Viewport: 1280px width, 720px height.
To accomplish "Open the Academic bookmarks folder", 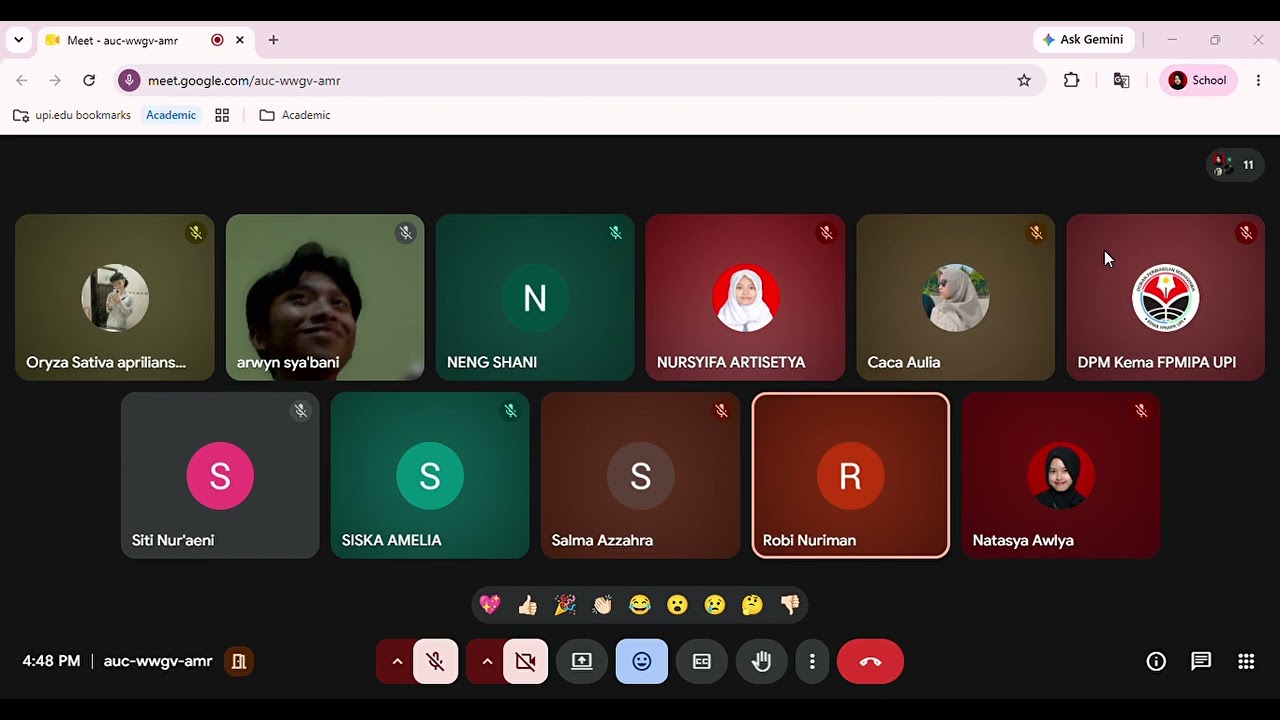I will pyautogui.click(x=295, y=115).
